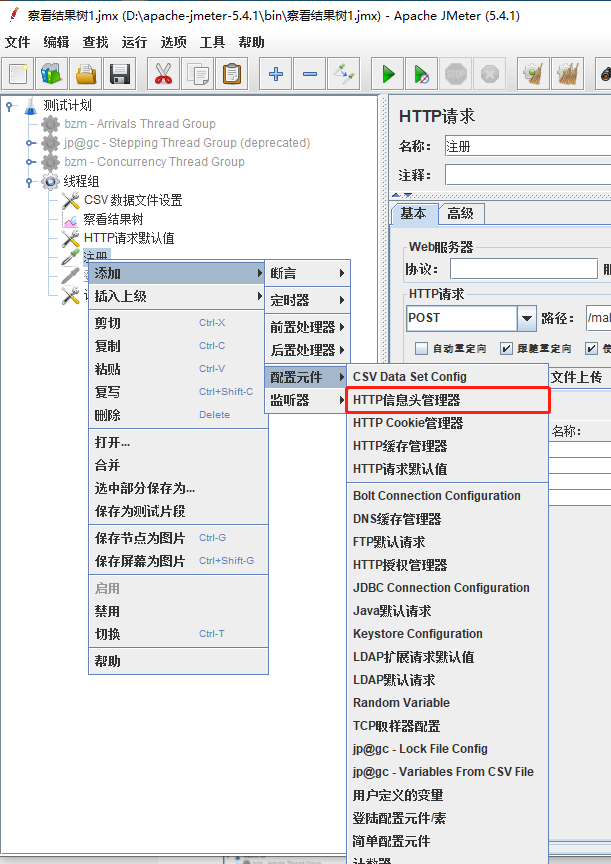Open the 选项 menu

[x=174, y=42]
